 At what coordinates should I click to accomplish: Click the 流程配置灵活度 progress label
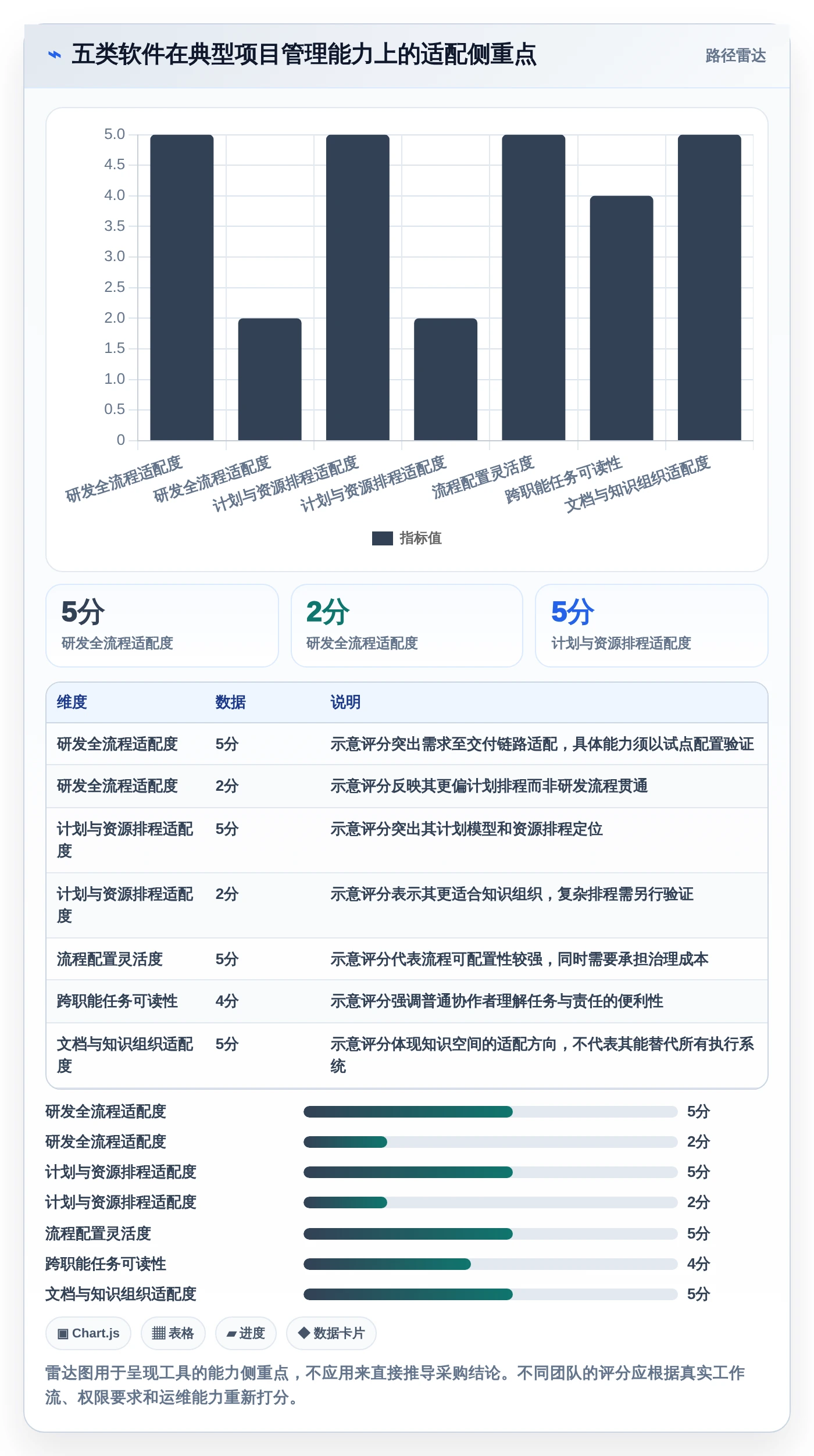pyautogui.click(x=98, y=1234)
